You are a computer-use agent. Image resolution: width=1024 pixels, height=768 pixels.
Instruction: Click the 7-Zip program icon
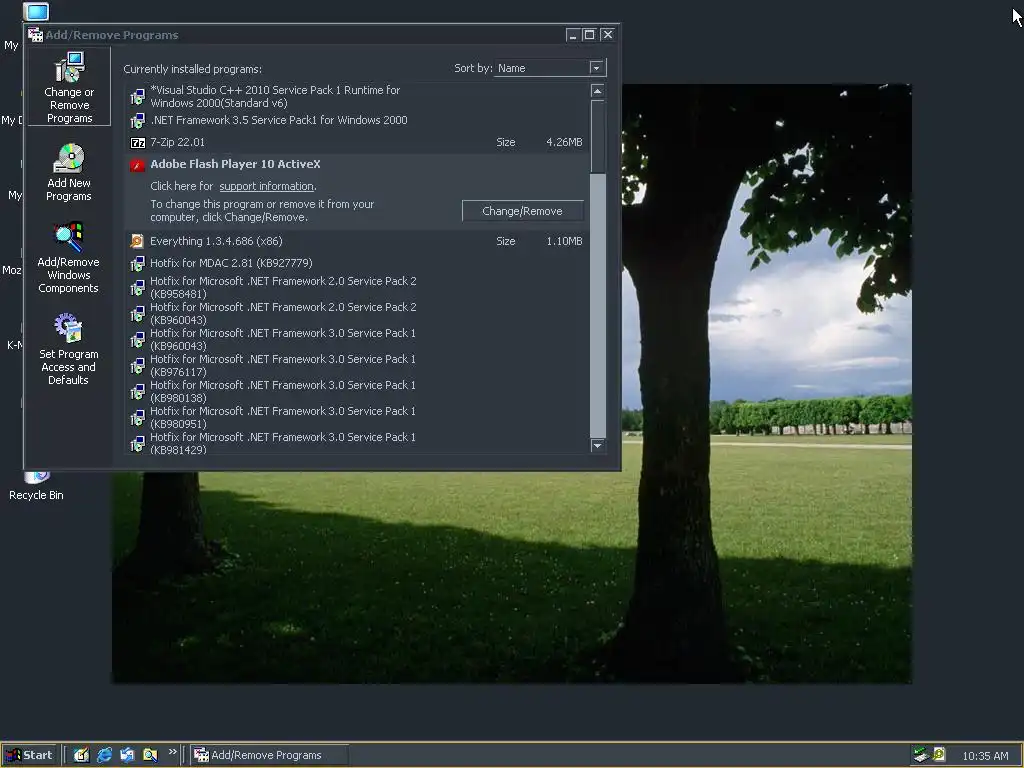[x=137, y=142]
